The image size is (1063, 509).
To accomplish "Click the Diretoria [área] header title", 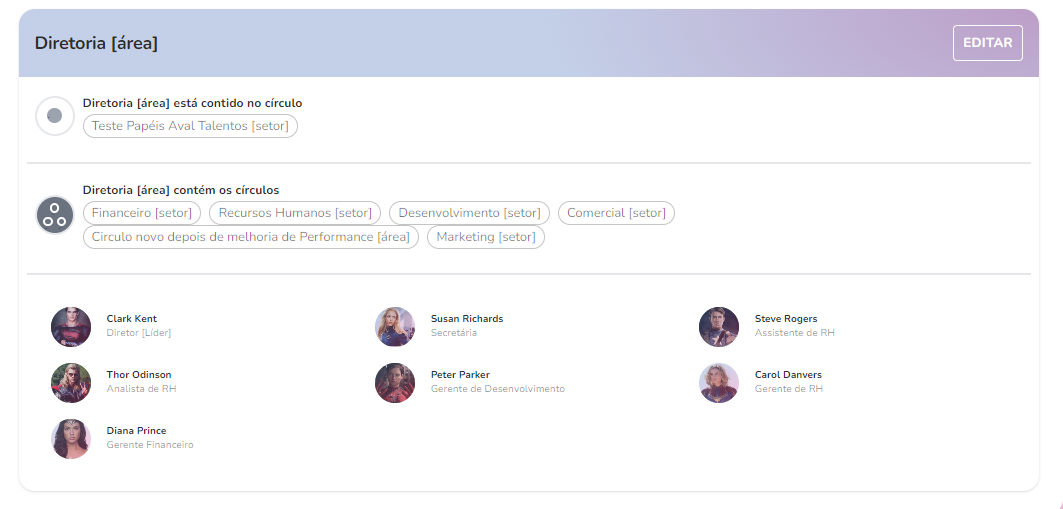I will [96, 43].
